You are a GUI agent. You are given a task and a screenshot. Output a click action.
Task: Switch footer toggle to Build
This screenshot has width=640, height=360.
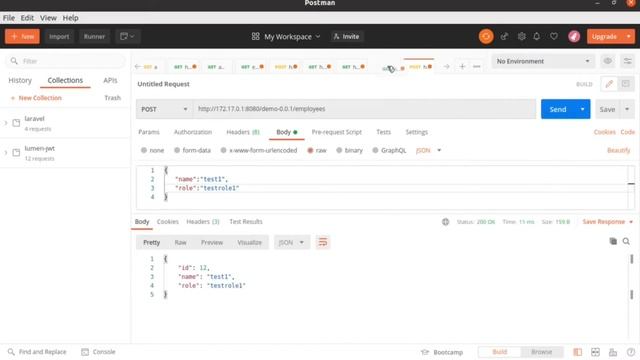click(x=500, y=352)
